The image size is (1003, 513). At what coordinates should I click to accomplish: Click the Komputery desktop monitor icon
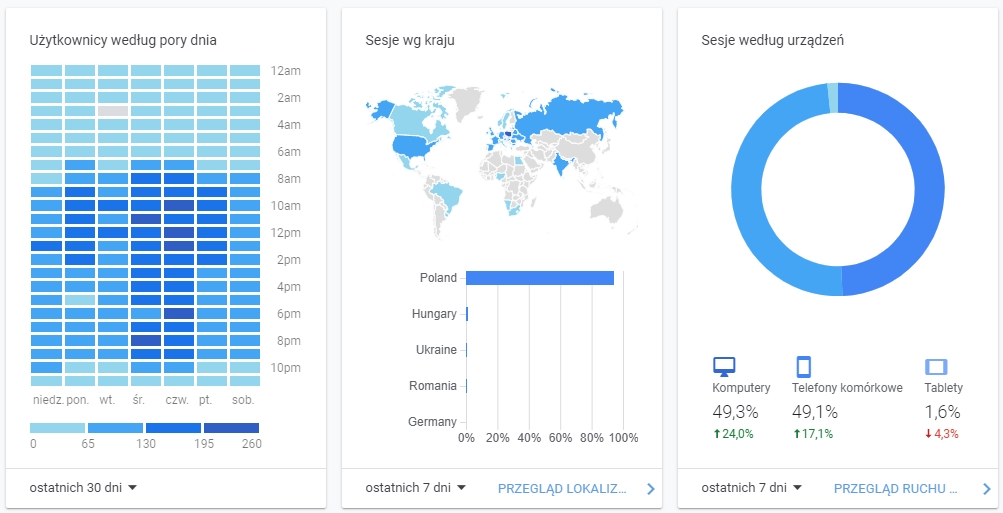pos(723,367)
